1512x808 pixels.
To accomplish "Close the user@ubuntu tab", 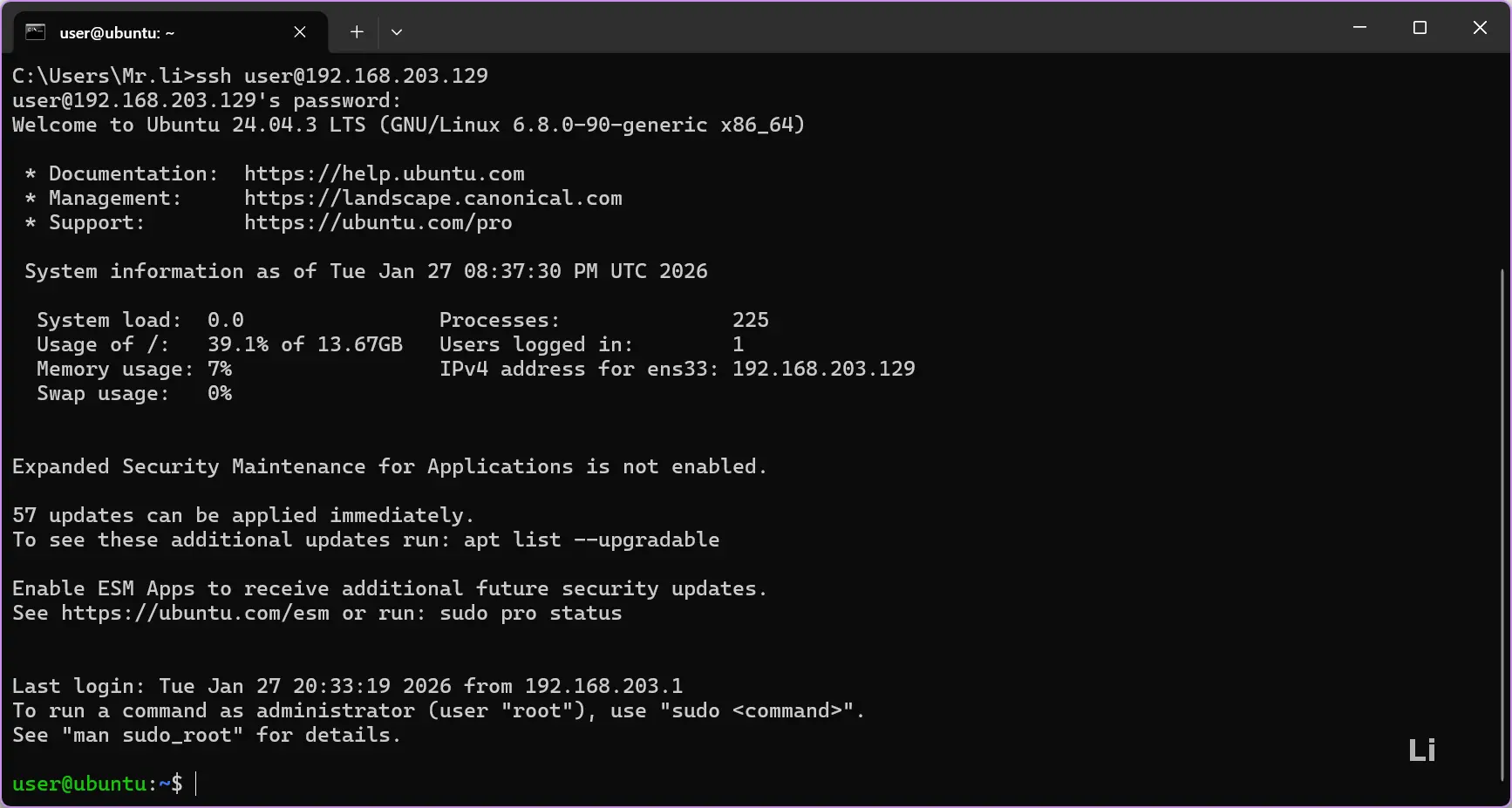I will [300, 32].
